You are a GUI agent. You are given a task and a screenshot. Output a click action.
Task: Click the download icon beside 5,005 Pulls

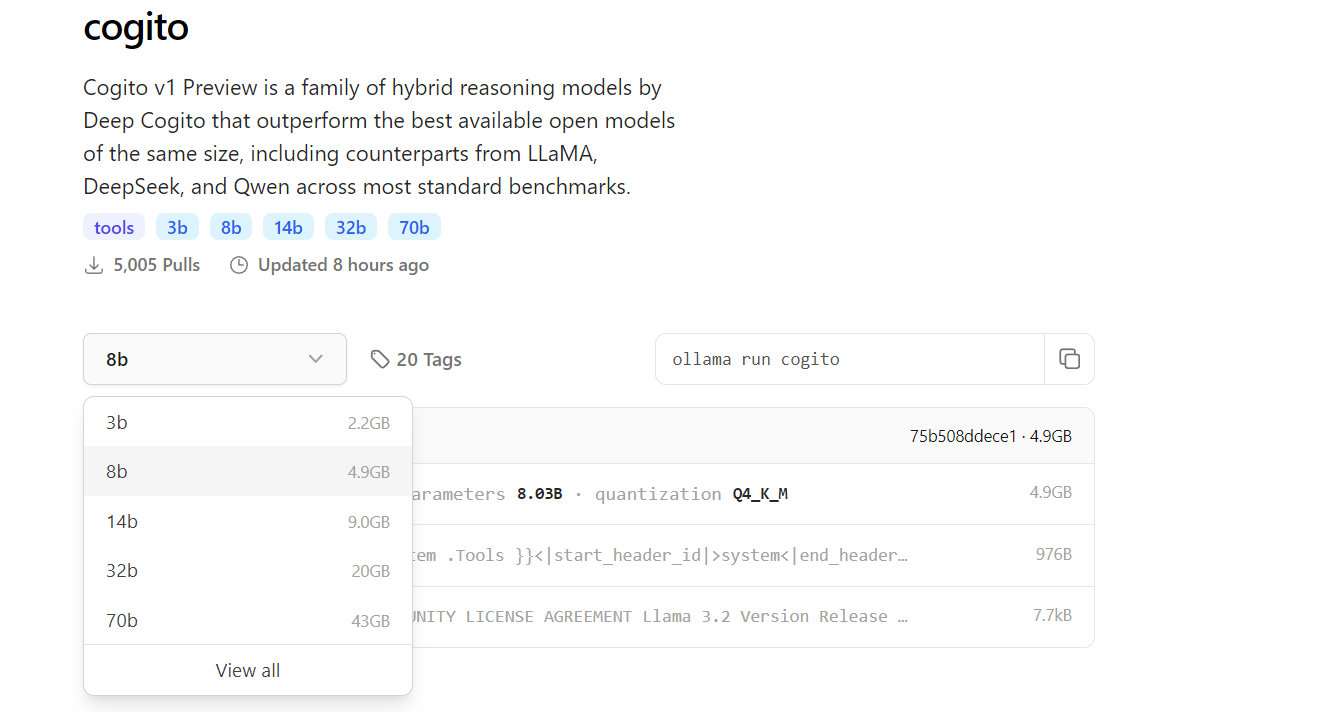click(x=94, y=265)
